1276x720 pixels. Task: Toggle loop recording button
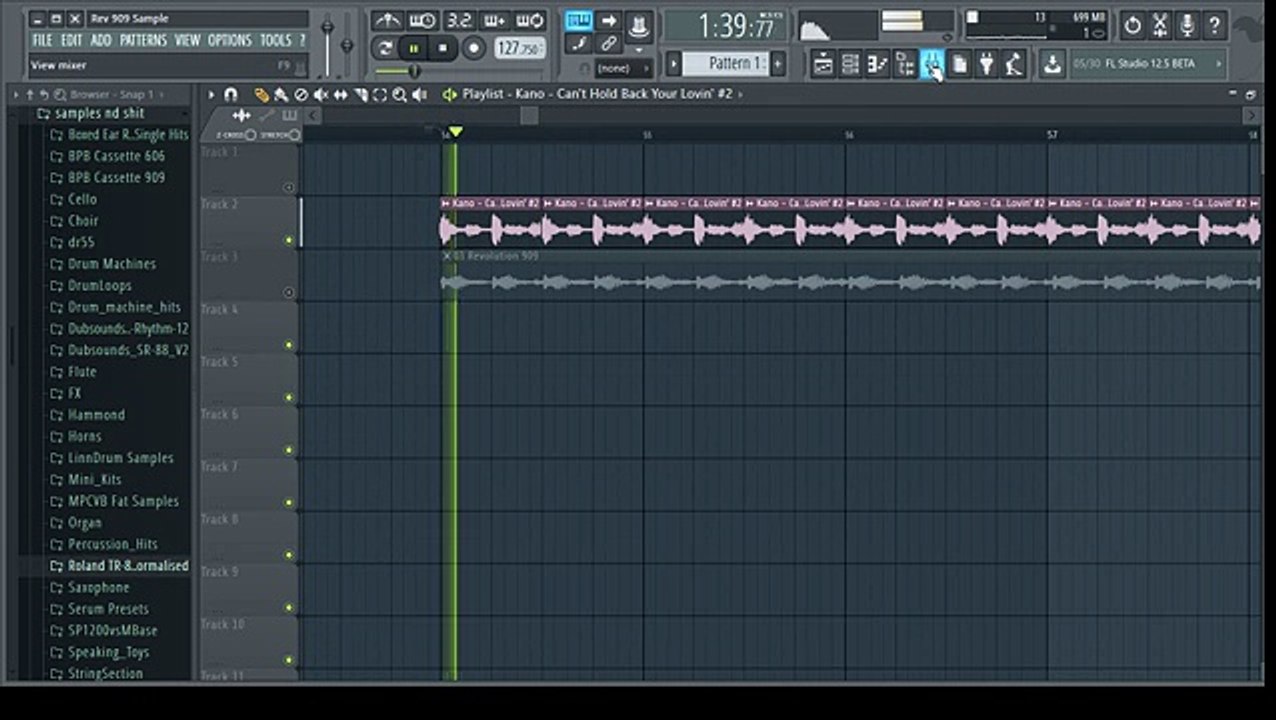click(x=530, y=21)
